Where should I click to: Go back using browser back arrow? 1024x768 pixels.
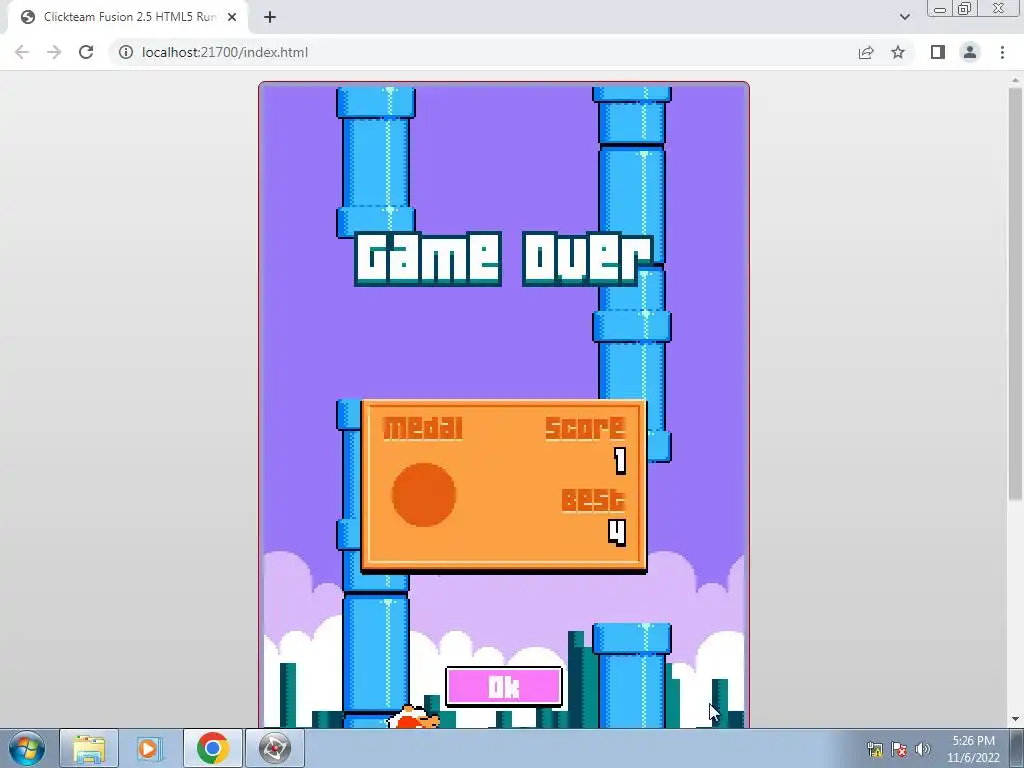click(22, 52)
